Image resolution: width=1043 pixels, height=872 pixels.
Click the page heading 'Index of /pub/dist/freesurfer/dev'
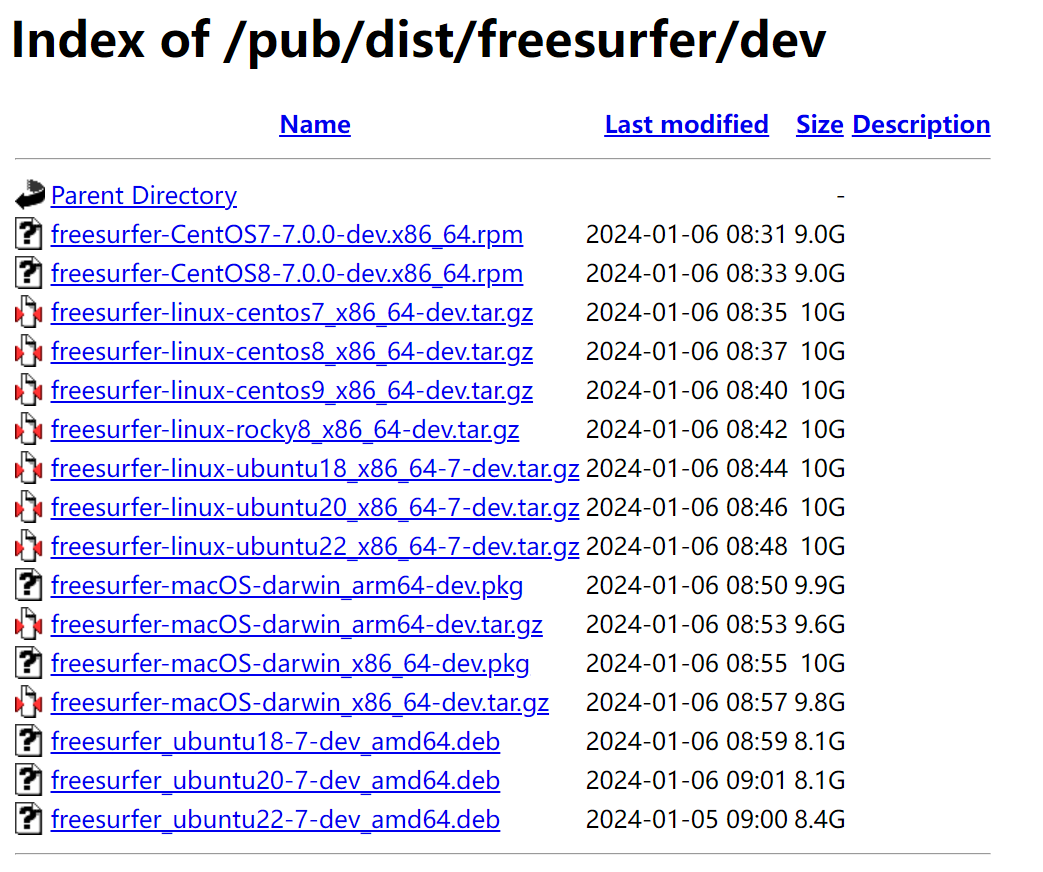click(x=419, y=40)
